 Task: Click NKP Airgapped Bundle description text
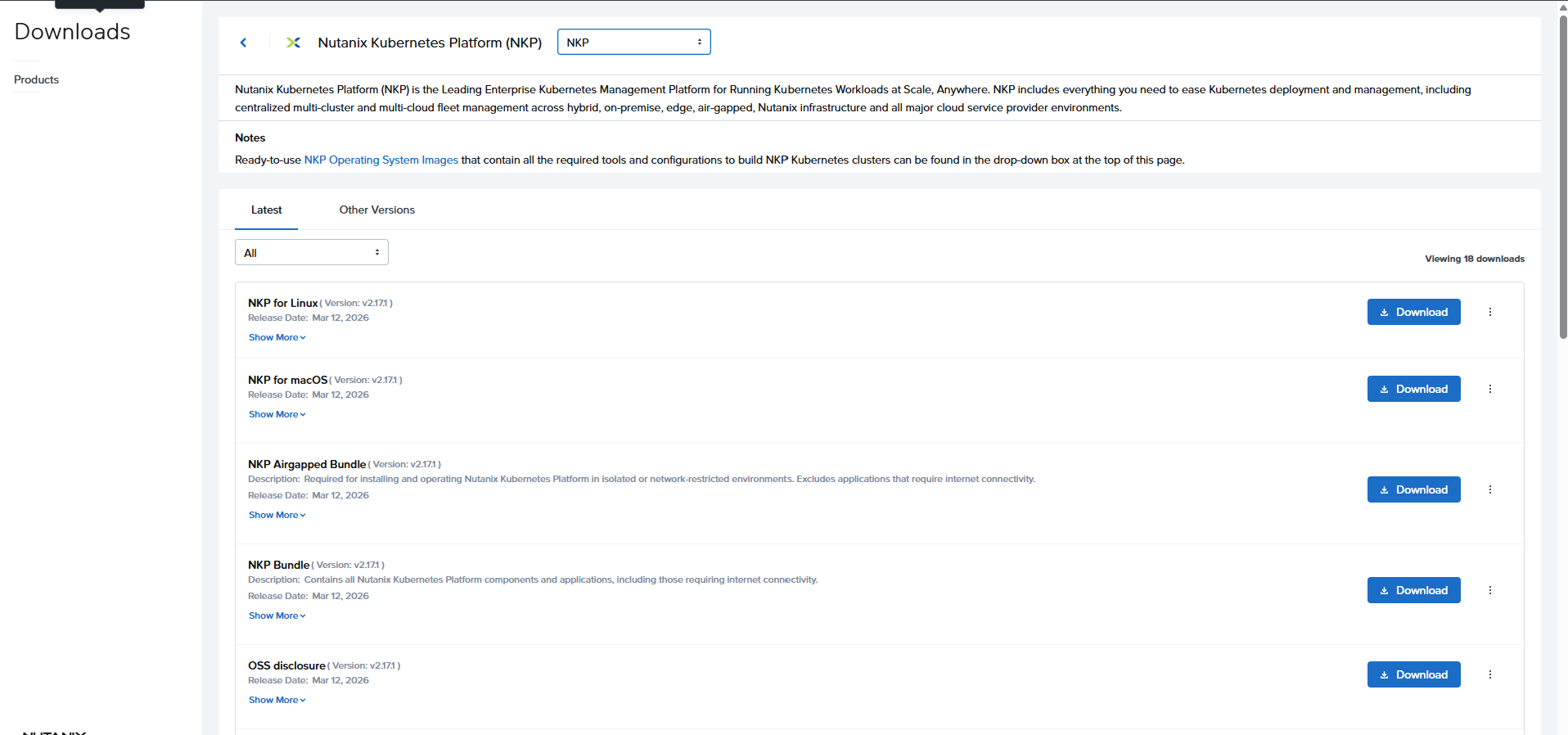coord(642,479)
